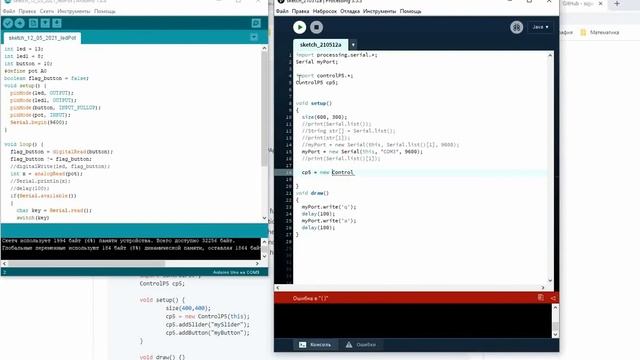
Task: Click the copy-error icon in the red status bar
Action: tap(540, 298)
